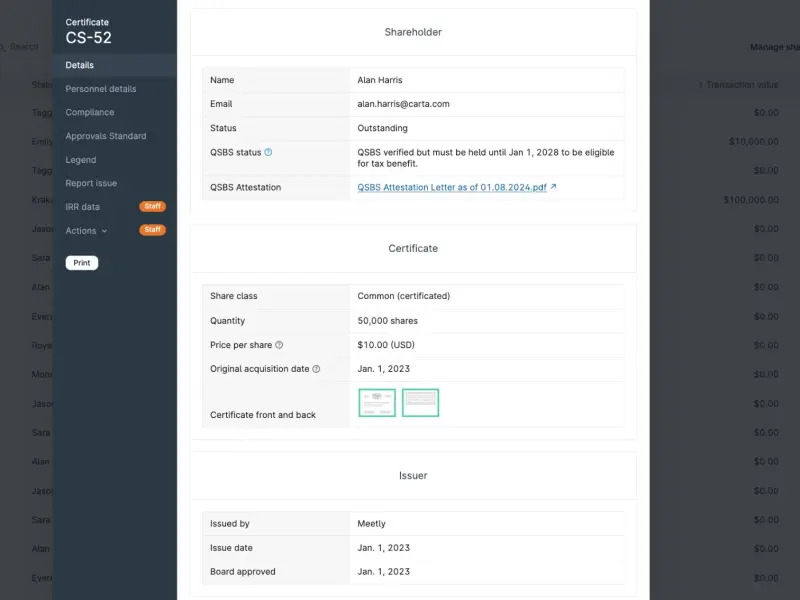
Task: Open the Compliance section
Action: pos(90,112)
